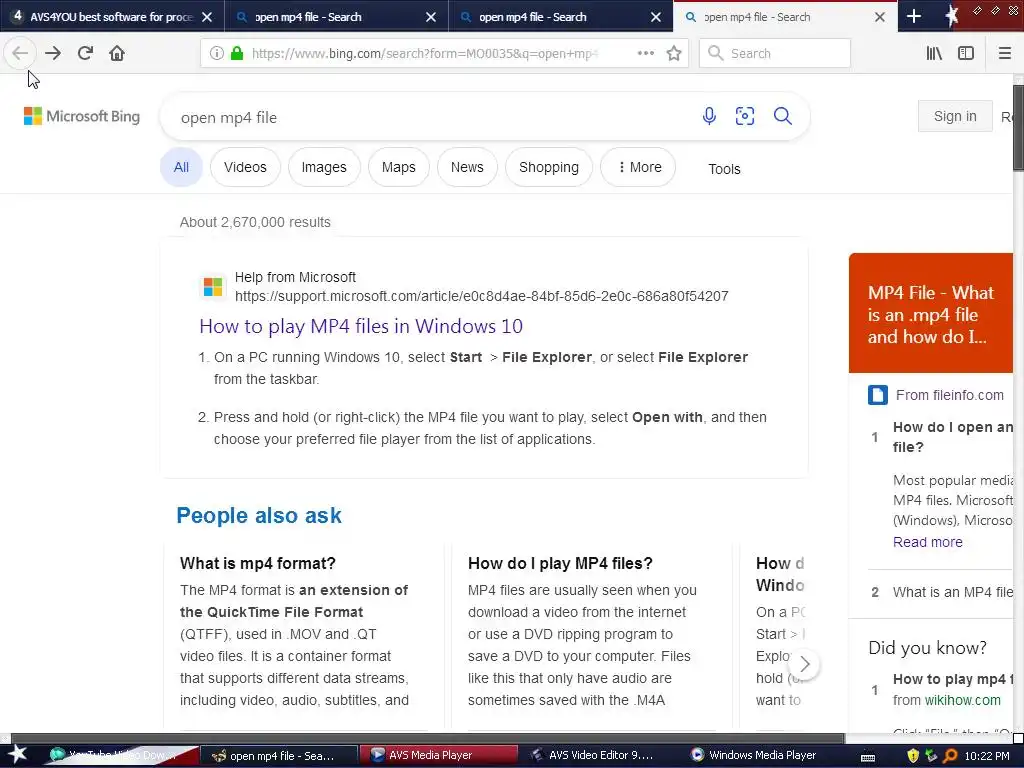This screenshot has width=1024, height=768.
Task: Open What is mp4 format? question
Action: click(x=257, y=563)
